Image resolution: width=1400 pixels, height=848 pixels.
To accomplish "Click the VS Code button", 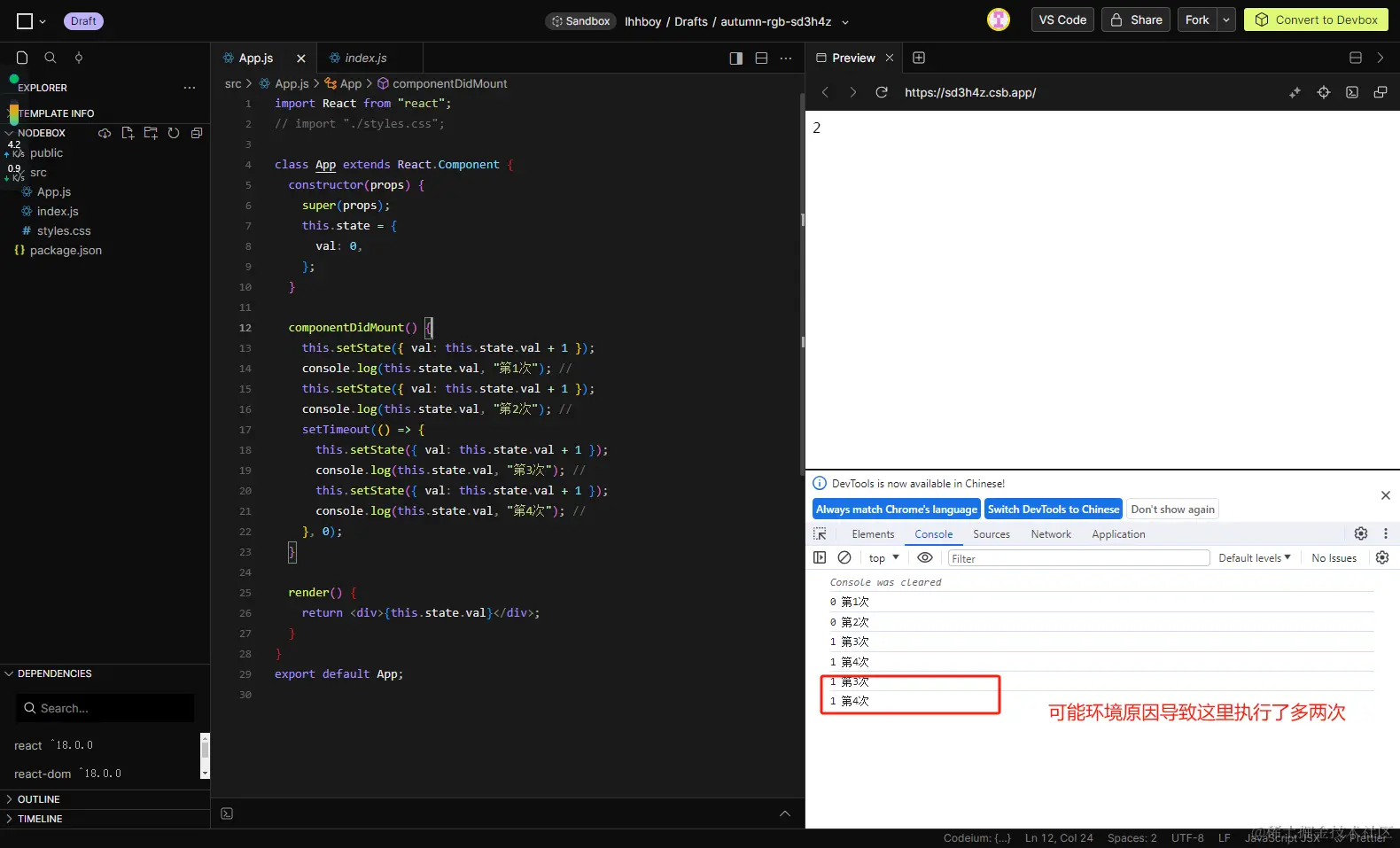I will [1062, 20].
